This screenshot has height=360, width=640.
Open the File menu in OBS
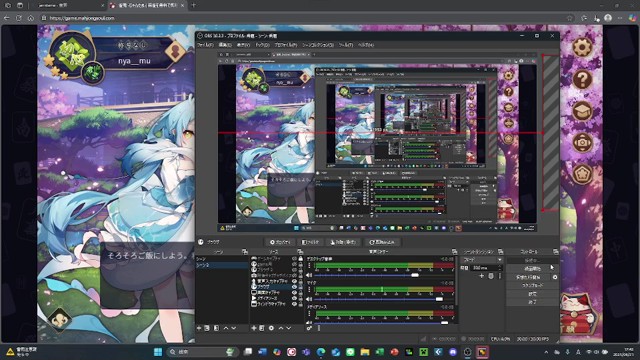click(205, 45)
